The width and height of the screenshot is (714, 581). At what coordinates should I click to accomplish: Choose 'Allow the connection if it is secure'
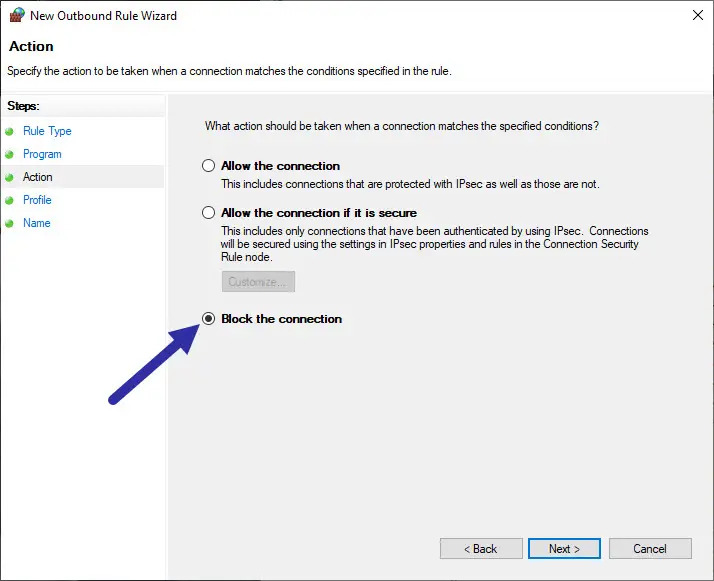click(x=209, y=213)
